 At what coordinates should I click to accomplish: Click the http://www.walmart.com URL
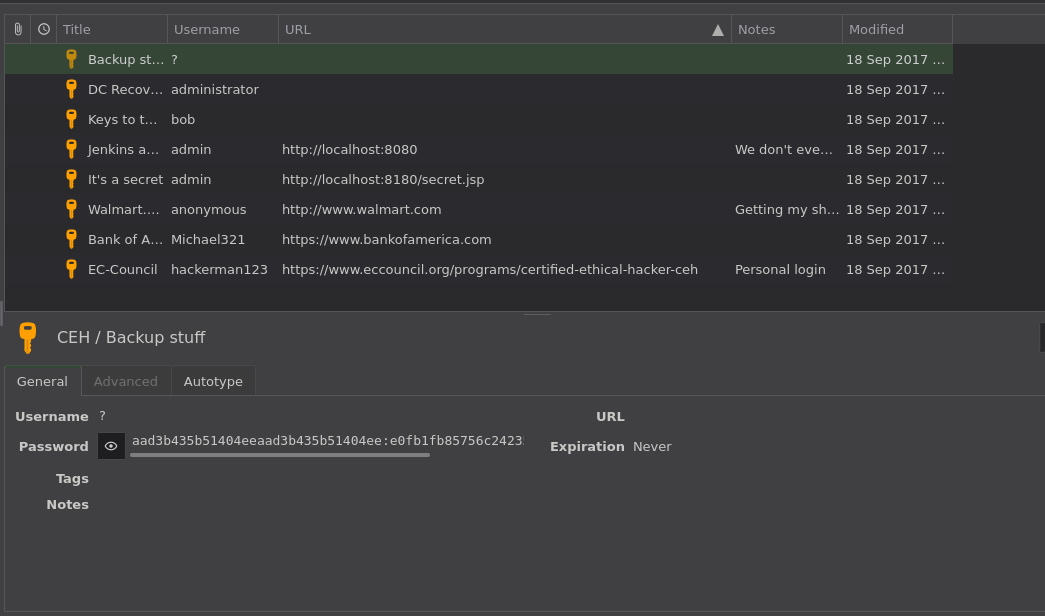(361, 209)
